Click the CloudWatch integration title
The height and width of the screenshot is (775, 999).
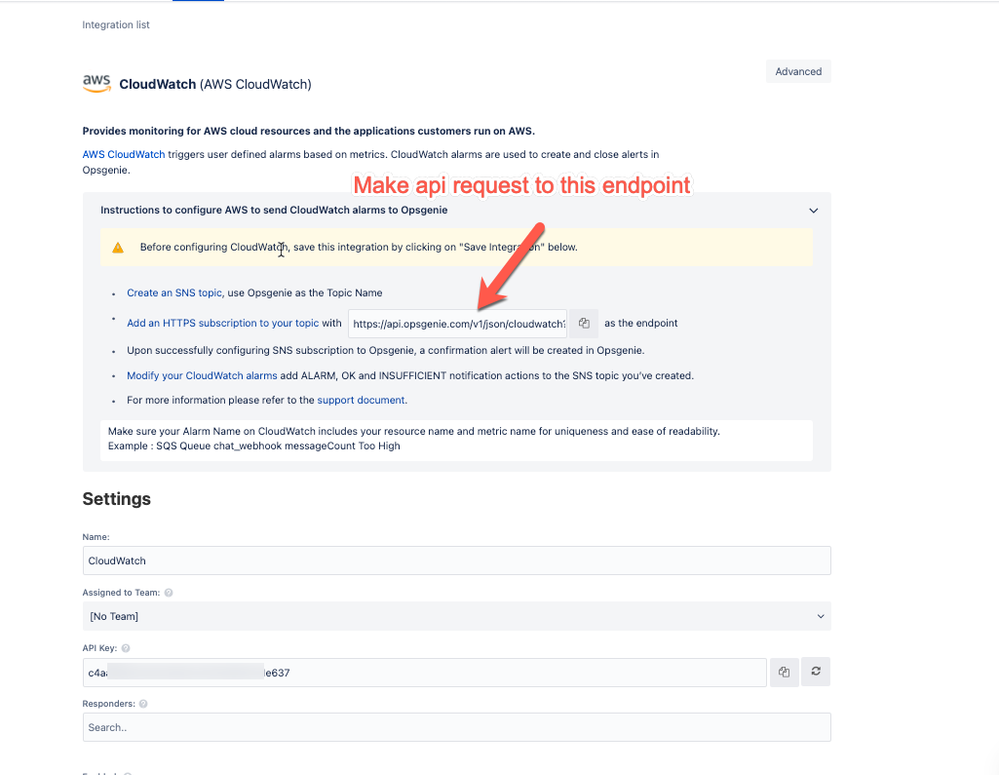[x=215, y=84]
